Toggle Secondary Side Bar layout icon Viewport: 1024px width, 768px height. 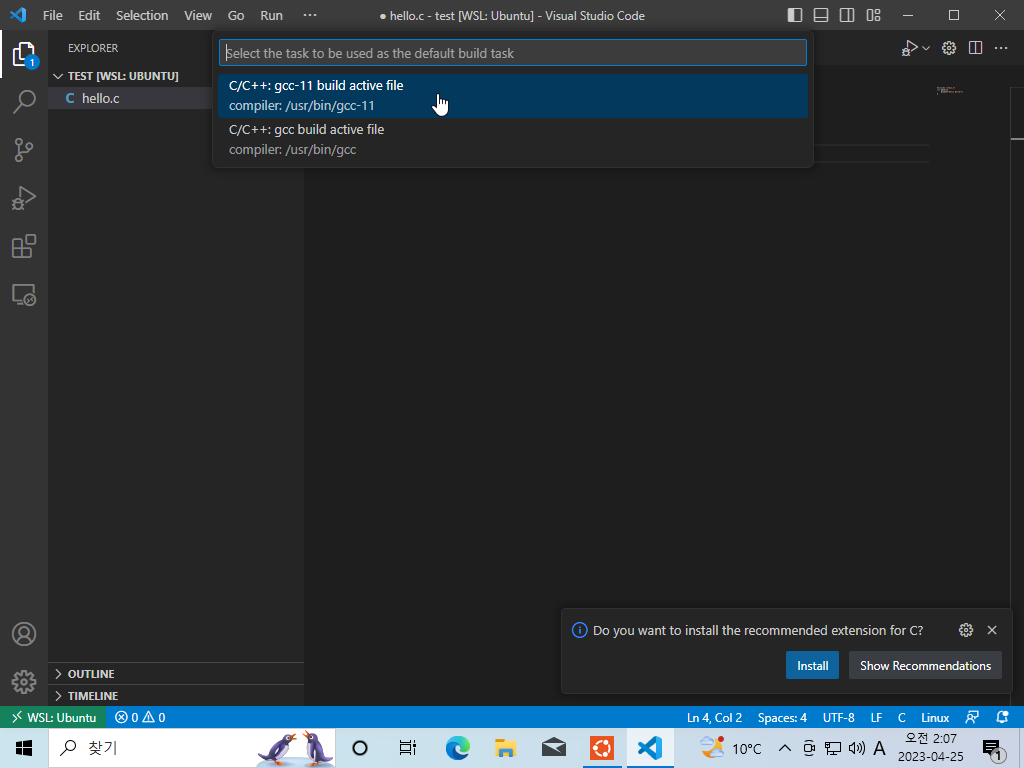click(x=847, y=15)
